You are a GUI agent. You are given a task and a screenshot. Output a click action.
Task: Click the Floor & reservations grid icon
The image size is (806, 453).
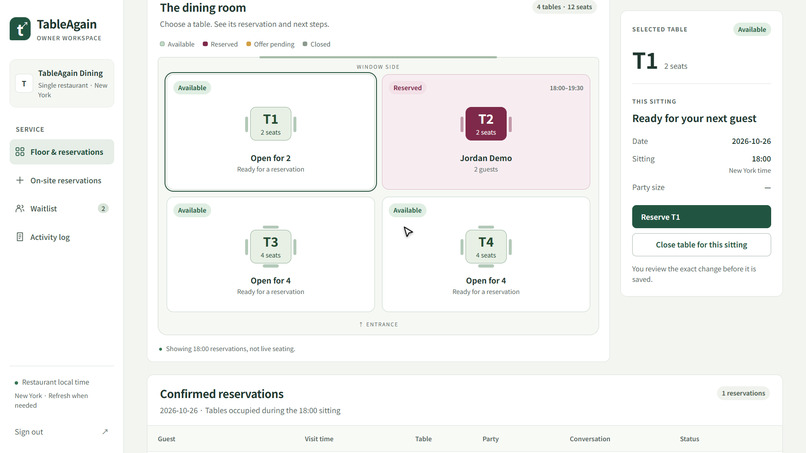point(20,152)
